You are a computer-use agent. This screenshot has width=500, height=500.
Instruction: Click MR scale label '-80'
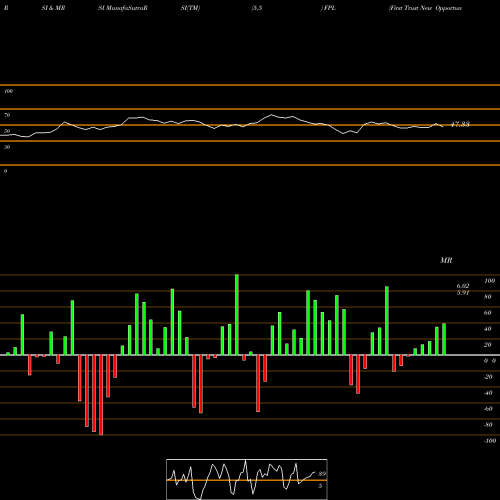[x=488, y=425]
